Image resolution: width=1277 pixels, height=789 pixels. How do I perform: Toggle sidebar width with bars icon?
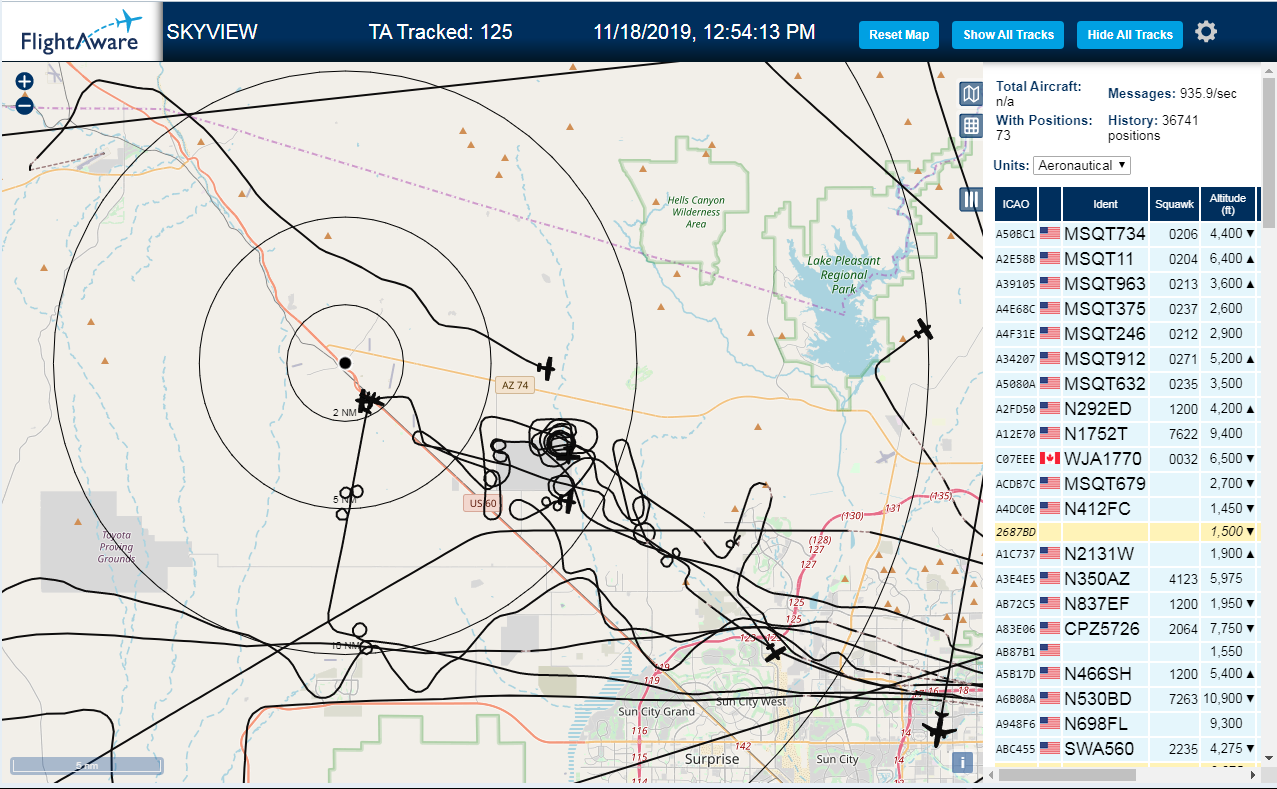pyautogui.click(x=971, y=199)
